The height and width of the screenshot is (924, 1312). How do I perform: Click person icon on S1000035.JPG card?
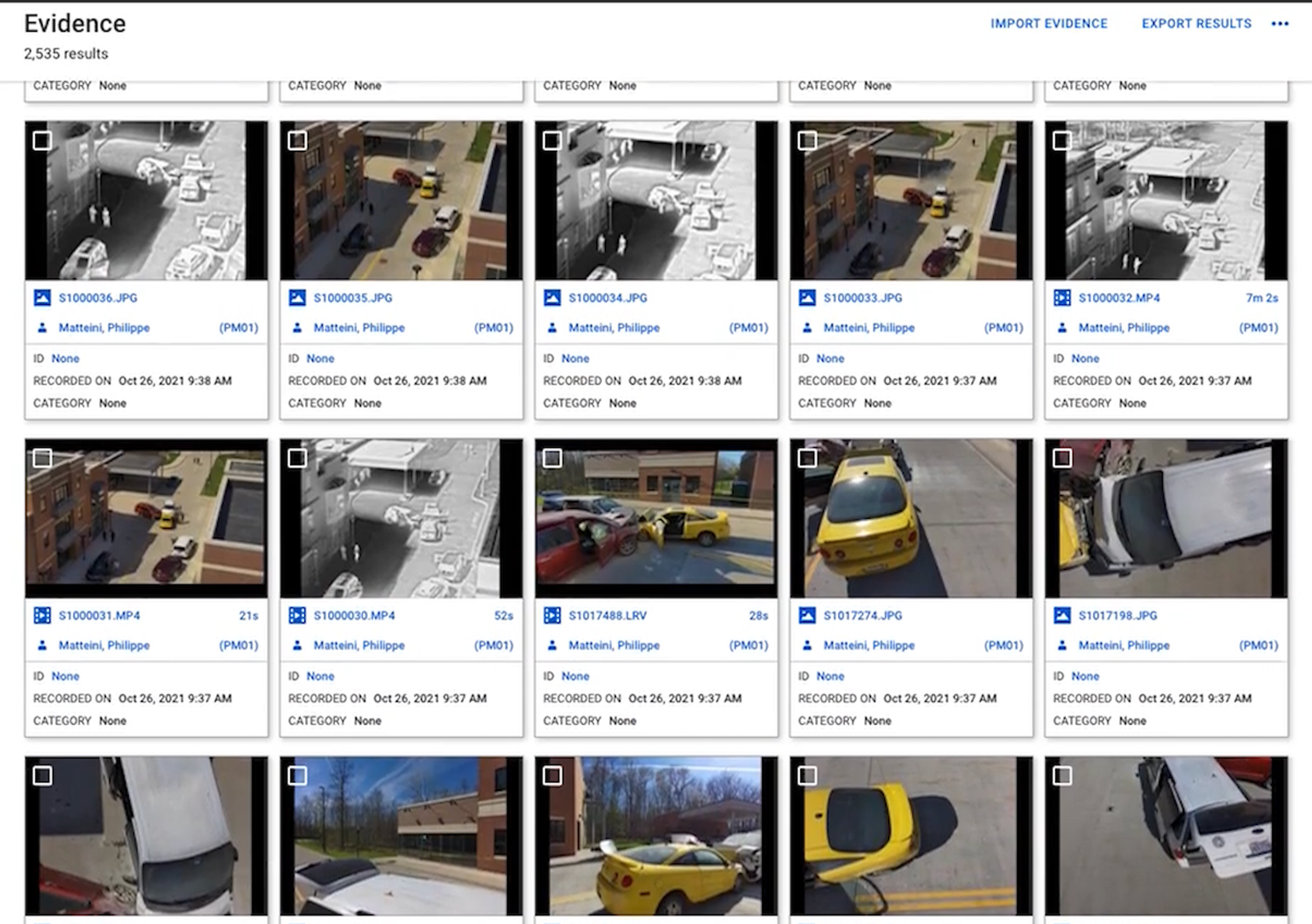[x=297, y=328]
